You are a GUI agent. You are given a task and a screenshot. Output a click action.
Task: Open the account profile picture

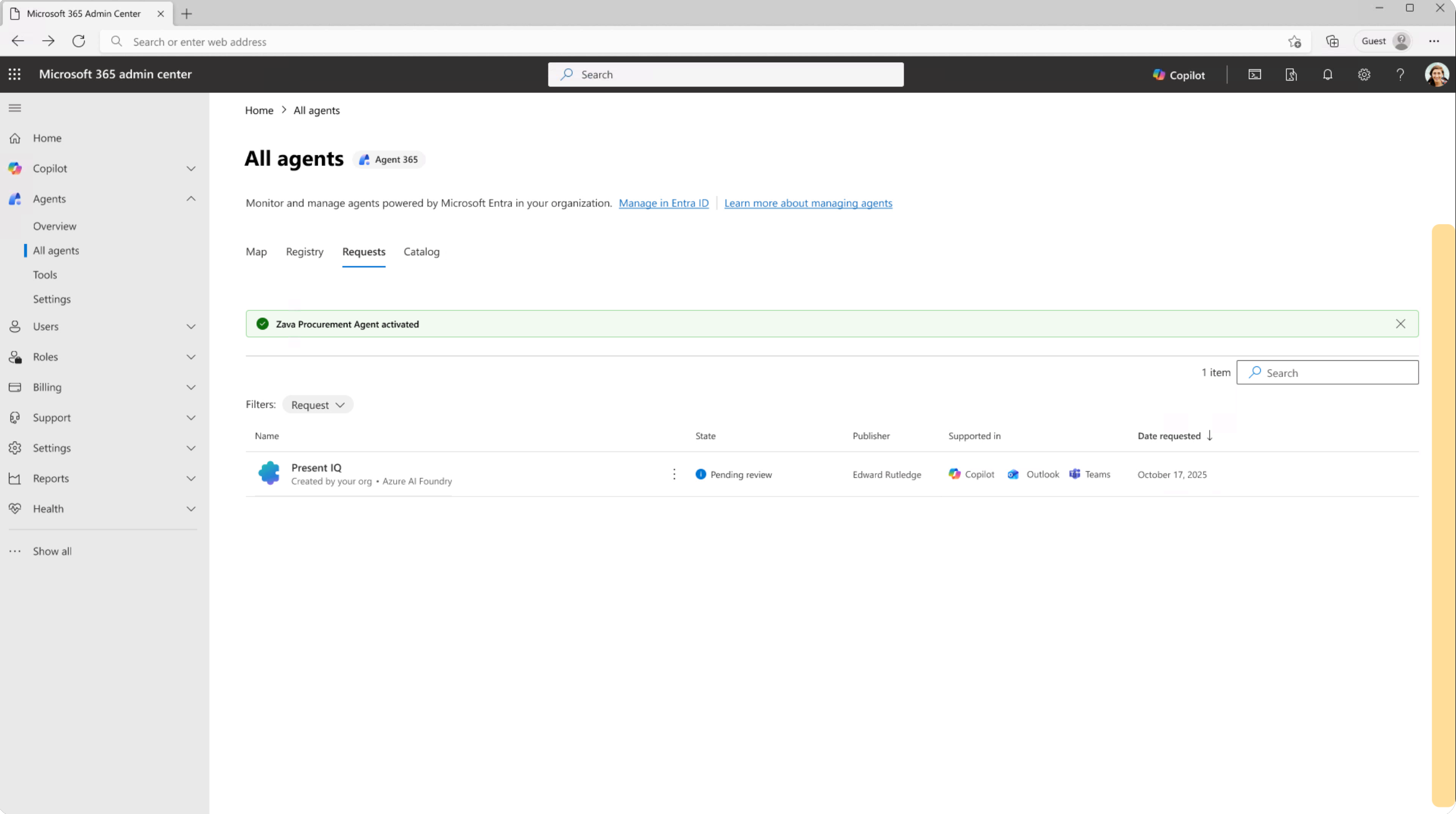click(x=1436, y=75)
